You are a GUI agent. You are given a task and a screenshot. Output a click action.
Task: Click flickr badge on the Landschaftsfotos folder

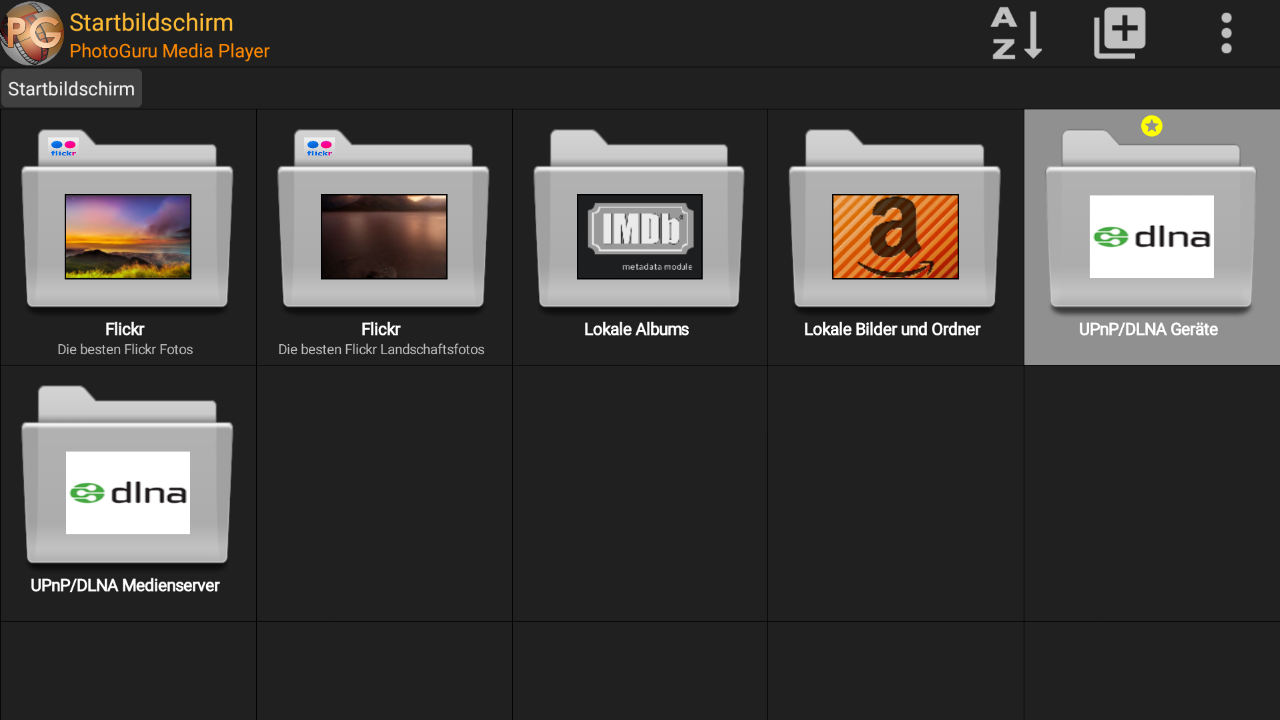coord(320,148)
